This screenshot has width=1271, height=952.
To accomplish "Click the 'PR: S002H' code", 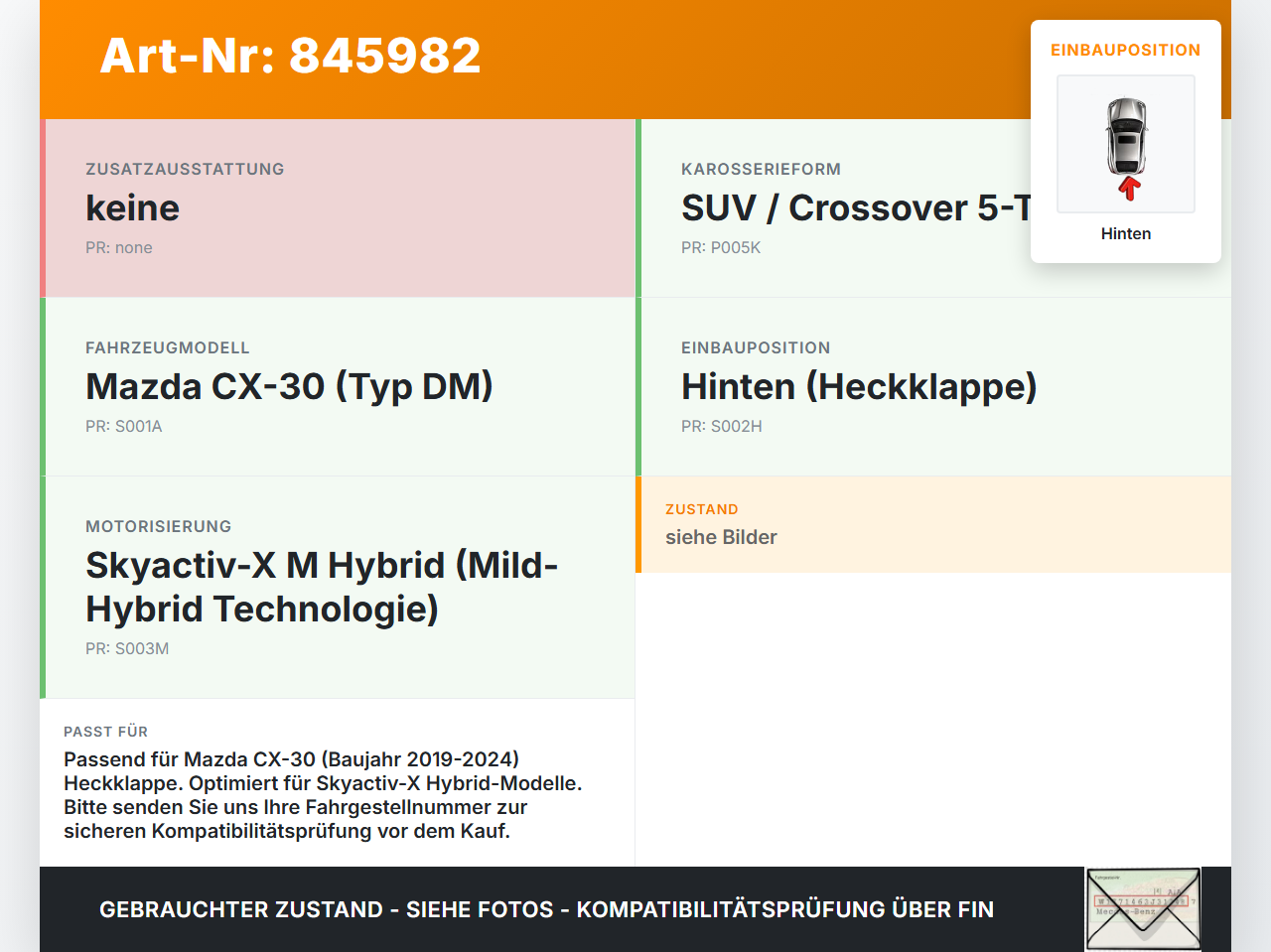I will pyautogui.click(x=722, y=427).
